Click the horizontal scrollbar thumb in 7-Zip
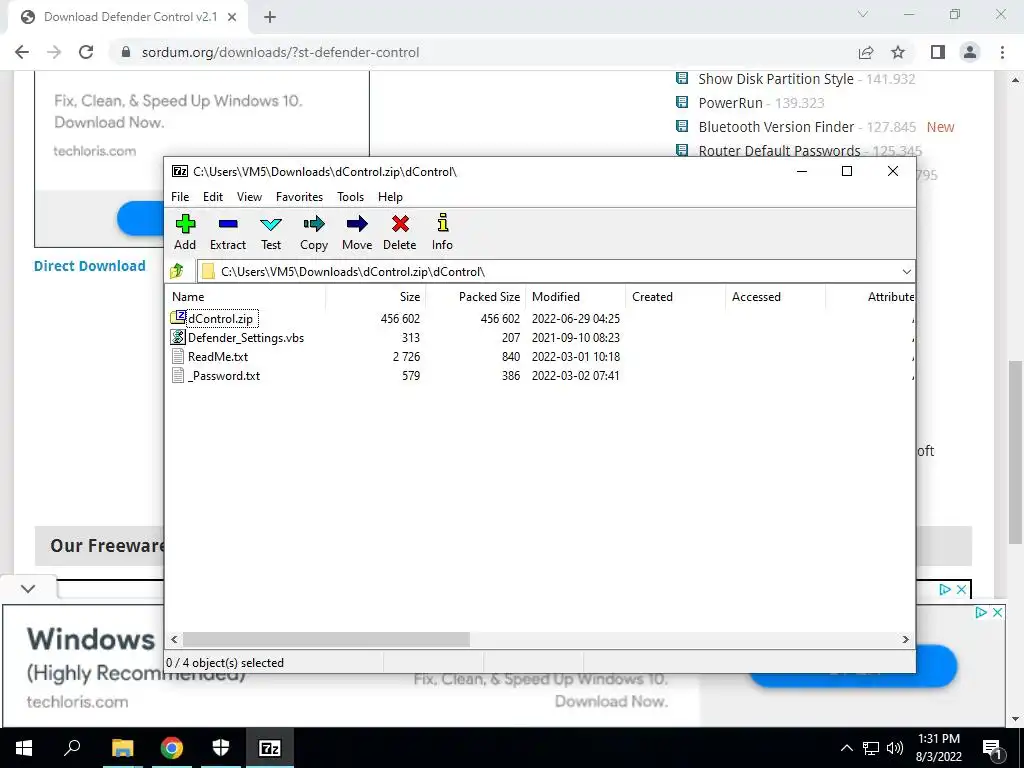The image size is (1024, 768). (x=326, y=639)
